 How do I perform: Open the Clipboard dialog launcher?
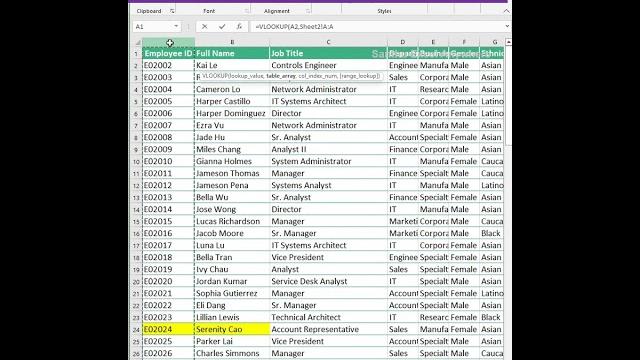tap(172, 11)
